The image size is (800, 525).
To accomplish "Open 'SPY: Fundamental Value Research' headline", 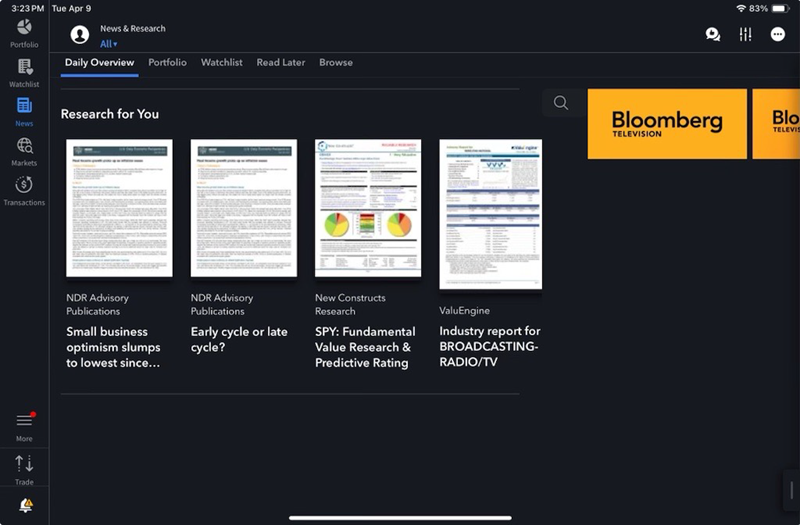I will [365, 347].
